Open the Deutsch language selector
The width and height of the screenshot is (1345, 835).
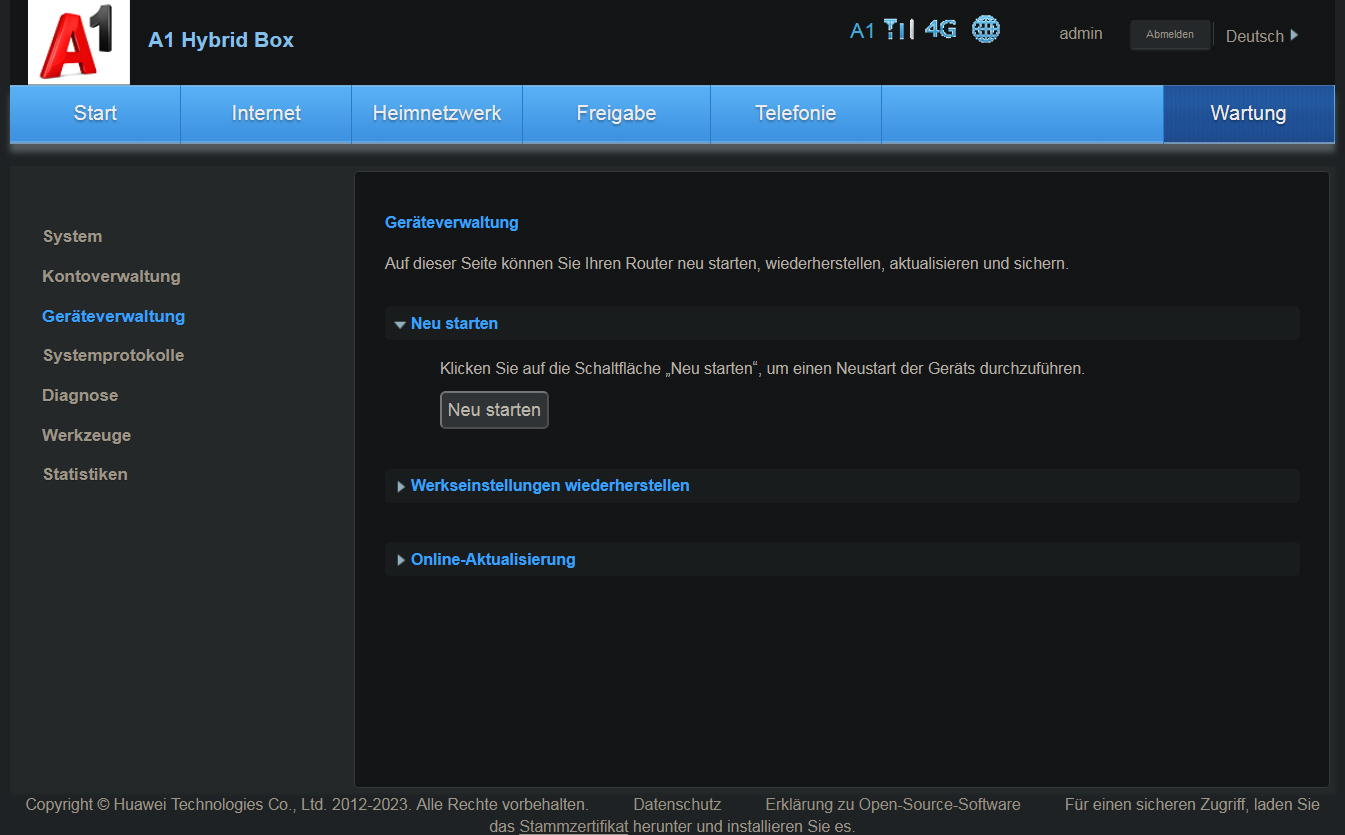1262,36
